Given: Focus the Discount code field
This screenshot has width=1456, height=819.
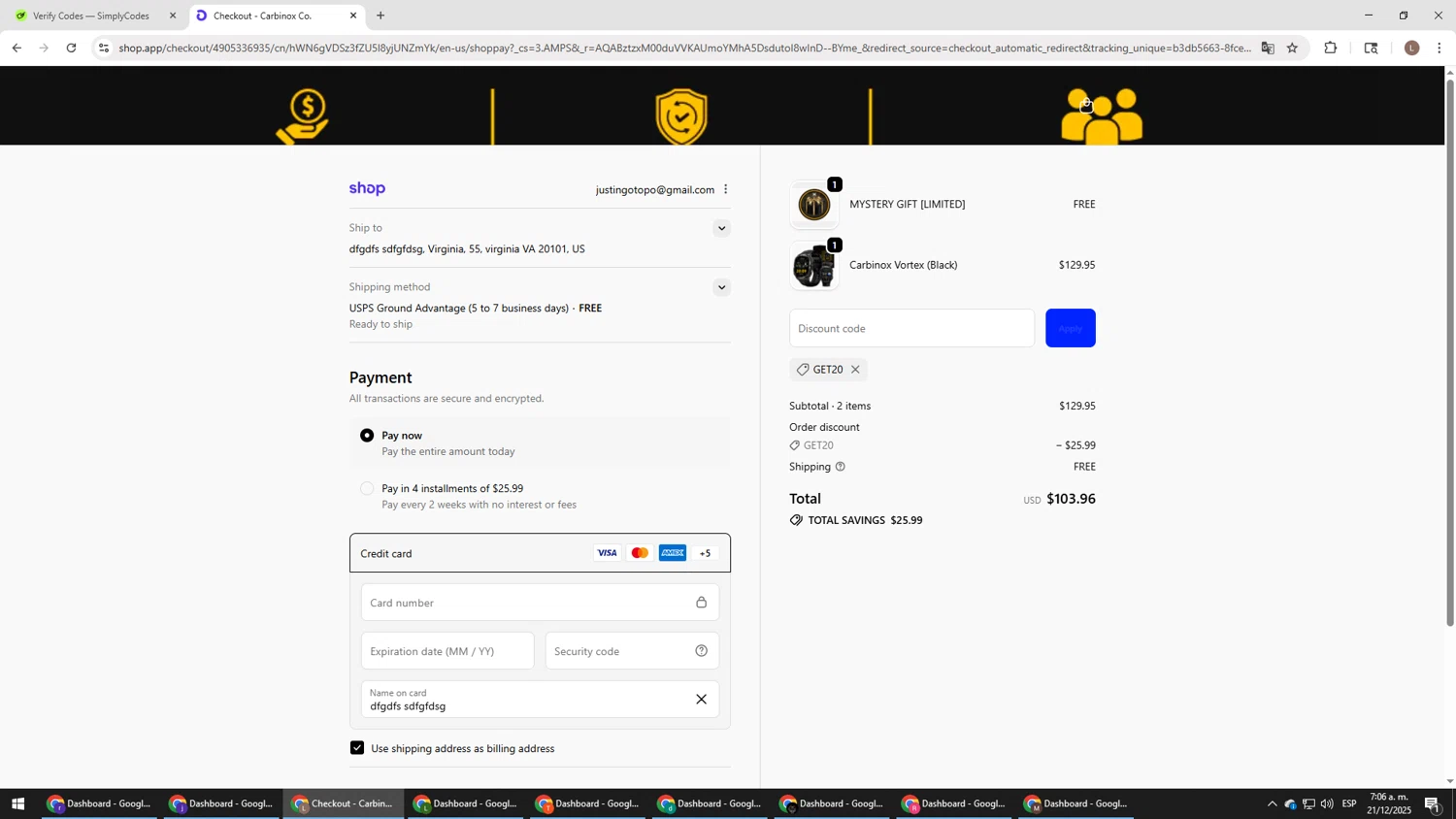Looking at the screenshot, I should tap(911, 329).
